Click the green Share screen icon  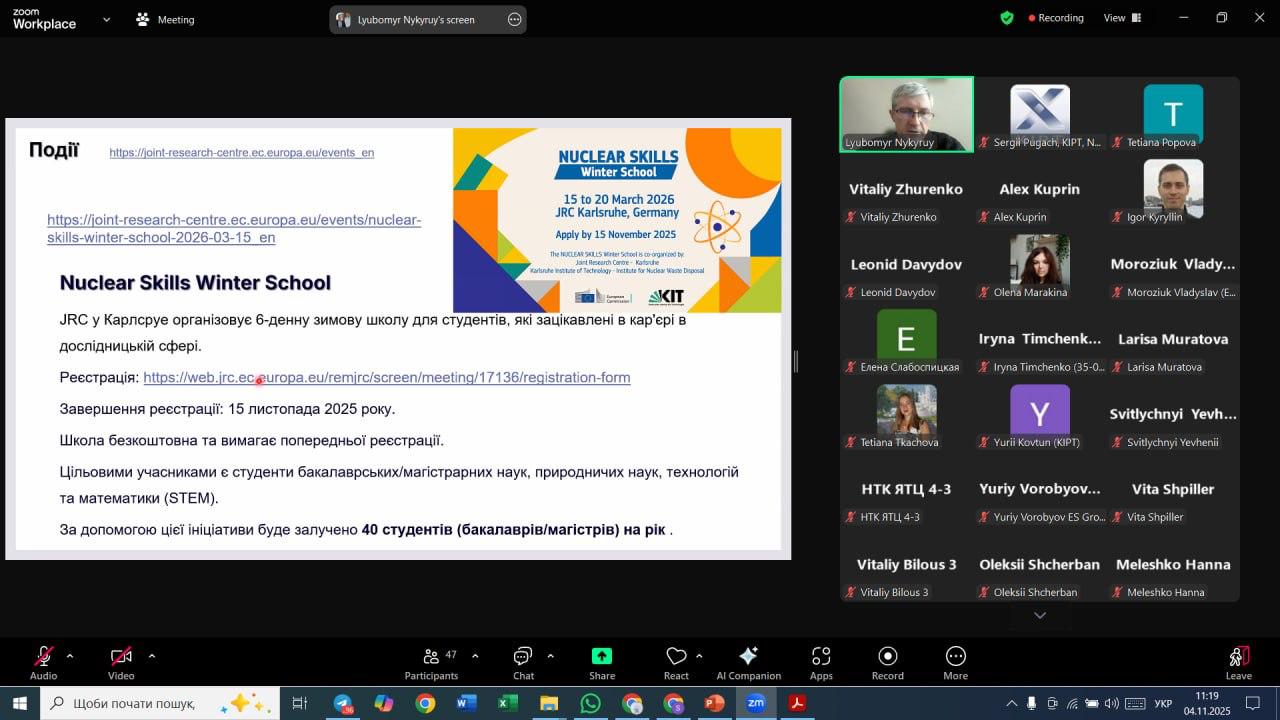pos(602,662)
